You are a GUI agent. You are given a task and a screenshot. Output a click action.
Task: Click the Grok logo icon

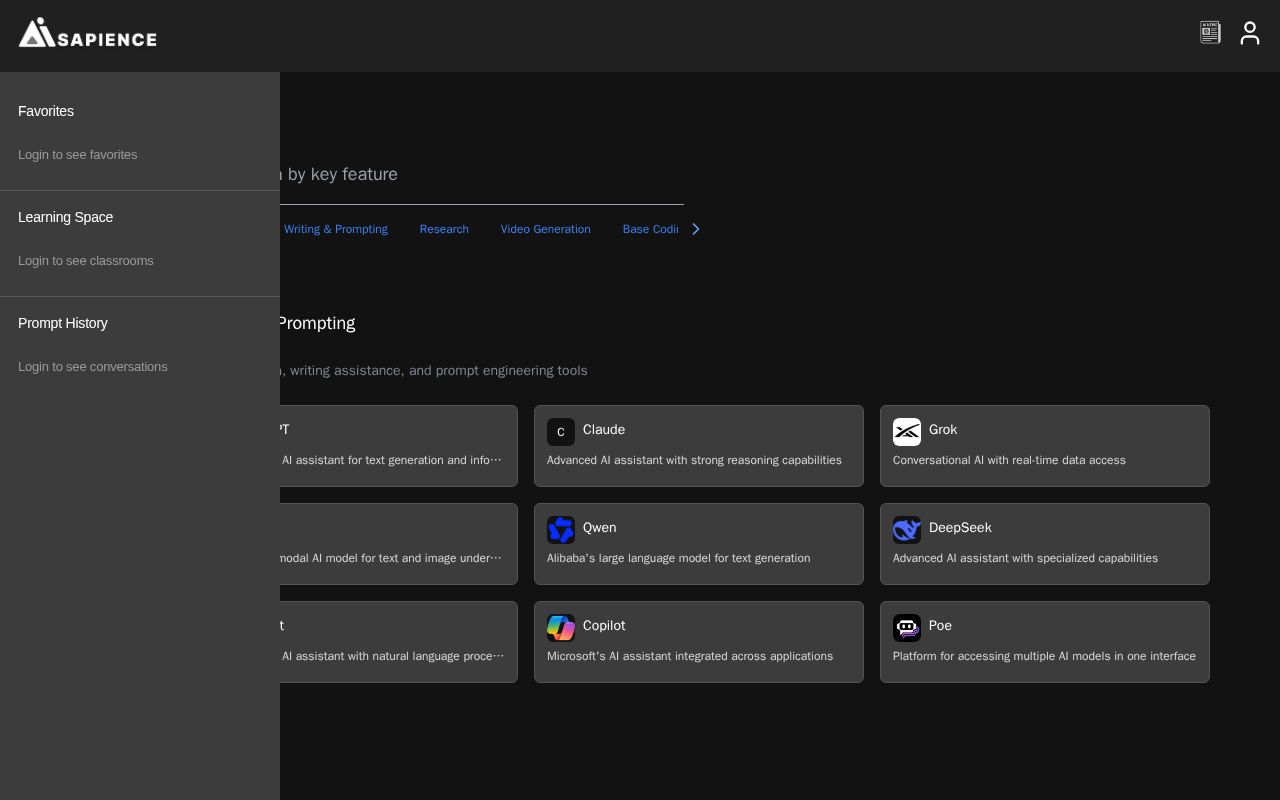click(x=907, y=432)
